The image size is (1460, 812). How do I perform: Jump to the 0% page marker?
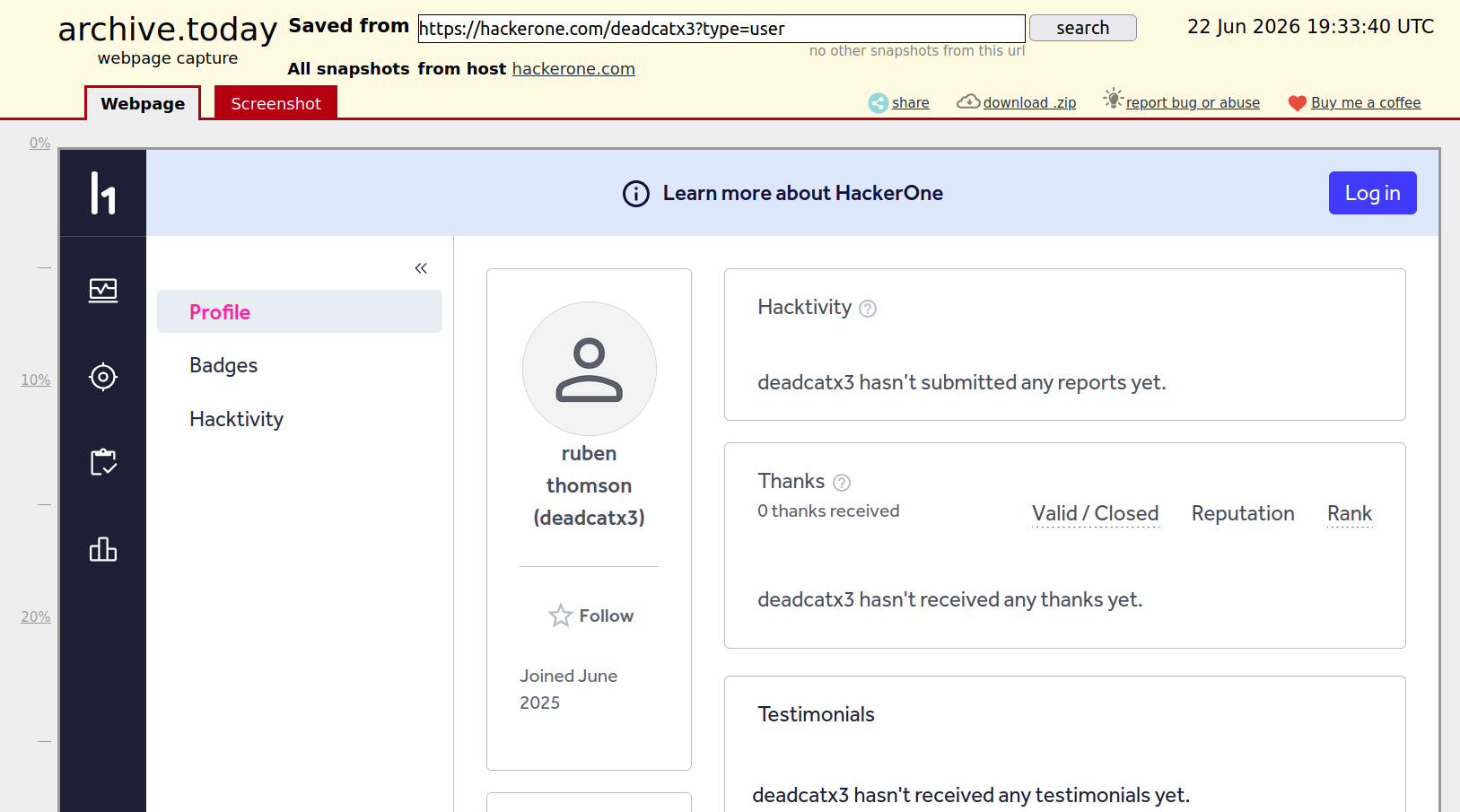pos(39,143)
